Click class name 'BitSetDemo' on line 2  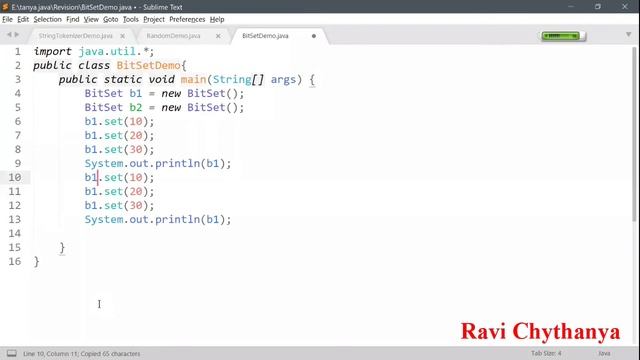tap(148, 65)
